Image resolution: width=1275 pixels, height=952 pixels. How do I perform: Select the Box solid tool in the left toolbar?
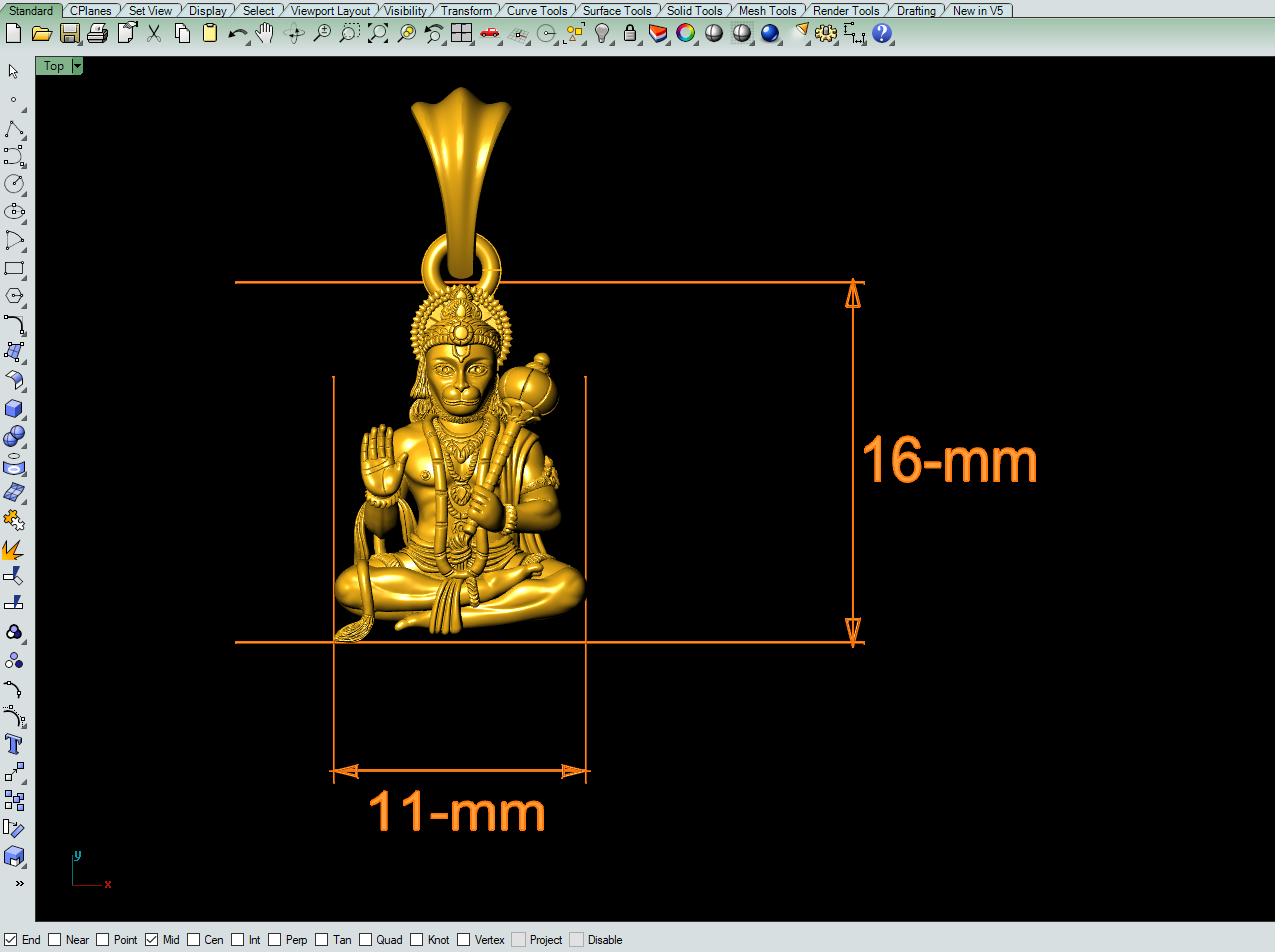click(x=14, y=408)
